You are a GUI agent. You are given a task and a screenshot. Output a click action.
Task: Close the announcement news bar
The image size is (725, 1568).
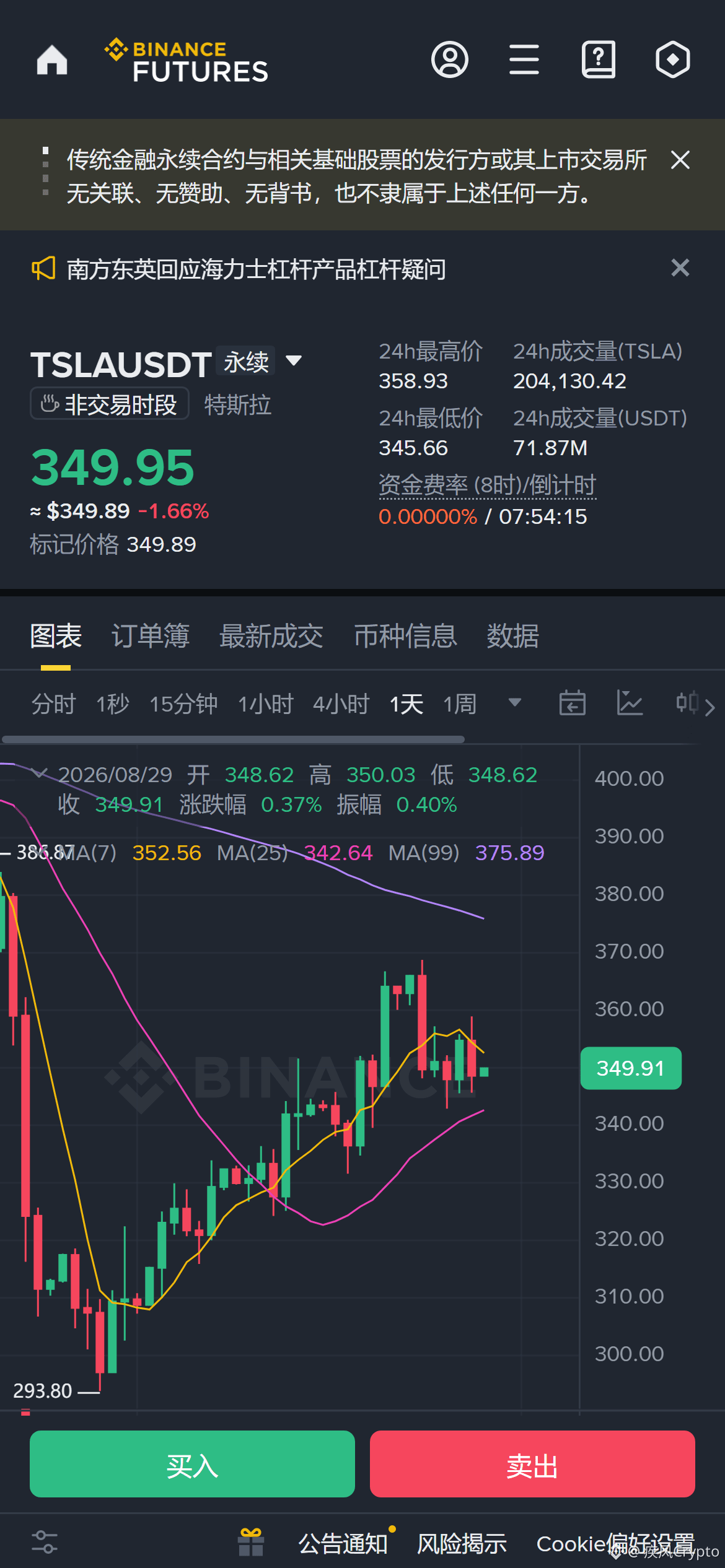point(680,268)
